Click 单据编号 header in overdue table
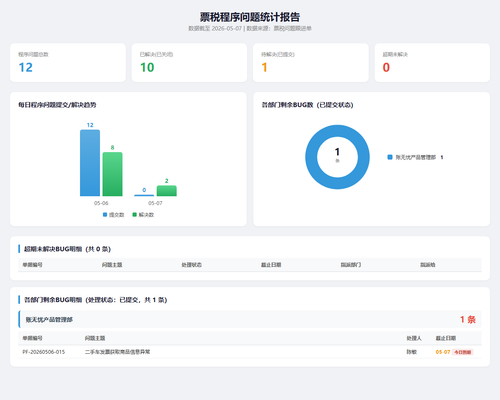500x400 pixels. coord(32,265)
